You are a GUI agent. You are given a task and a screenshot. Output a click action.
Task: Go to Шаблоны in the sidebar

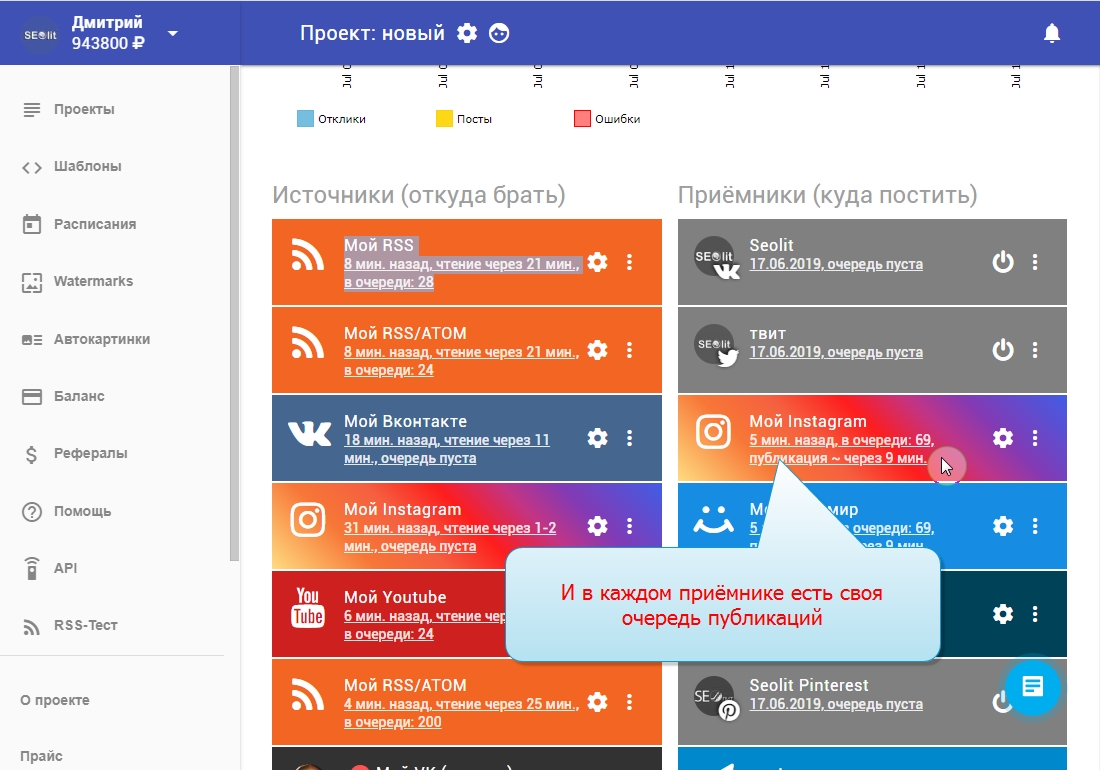tap(87, 167)
